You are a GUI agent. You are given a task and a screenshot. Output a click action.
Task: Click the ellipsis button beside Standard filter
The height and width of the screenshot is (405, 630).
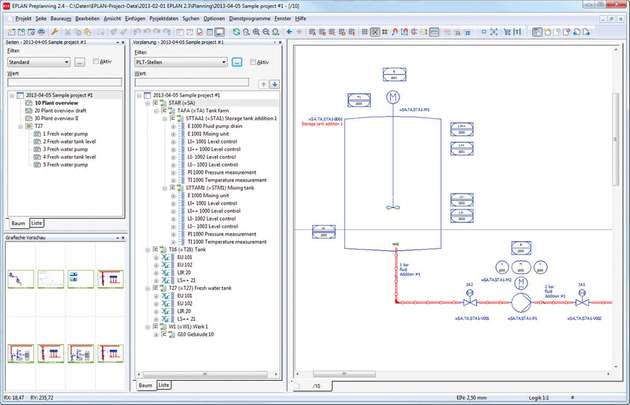click(80, 62)
